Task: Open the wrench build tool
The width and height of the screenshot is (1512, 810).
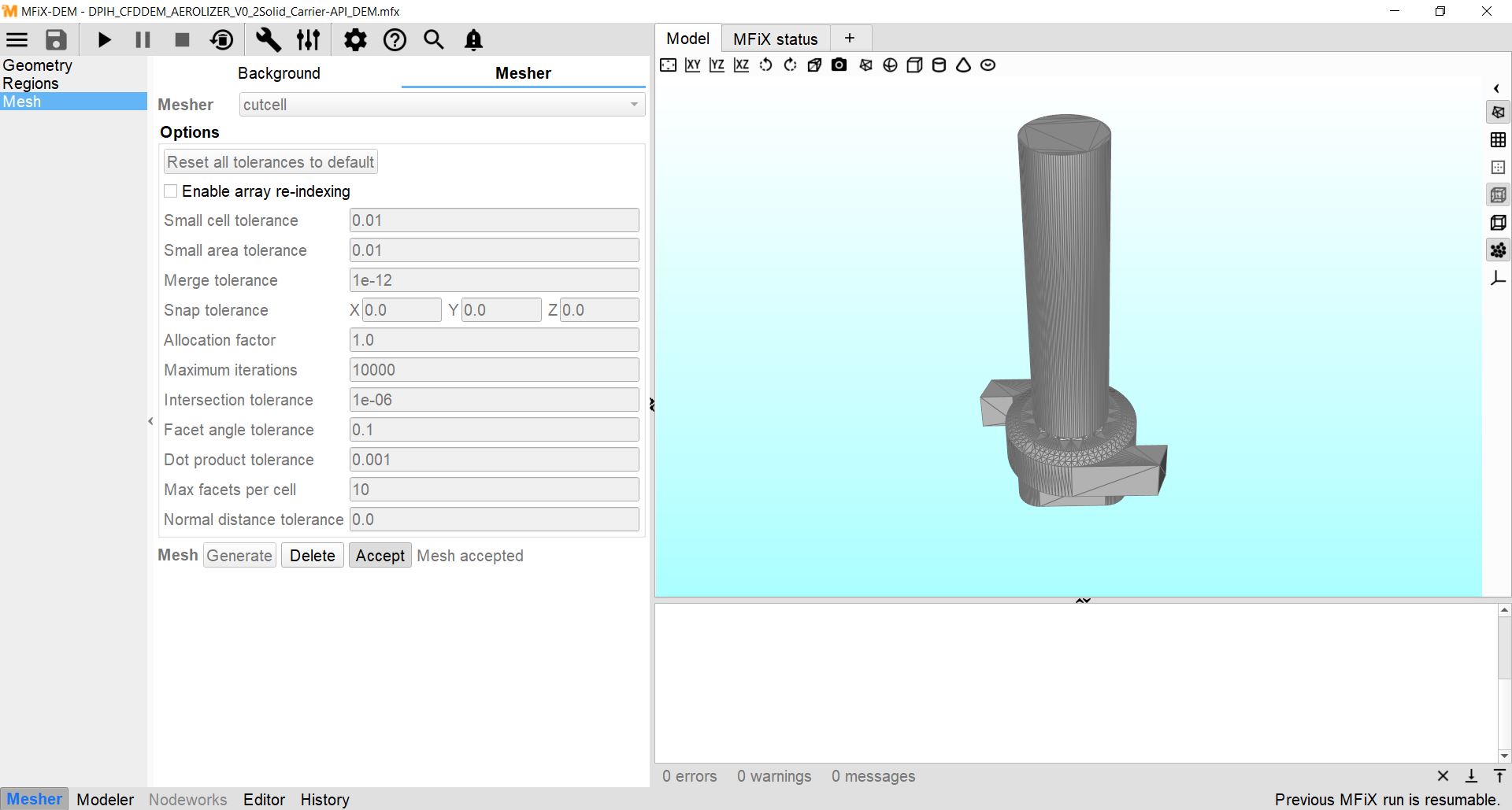Action: click(268, 40)
